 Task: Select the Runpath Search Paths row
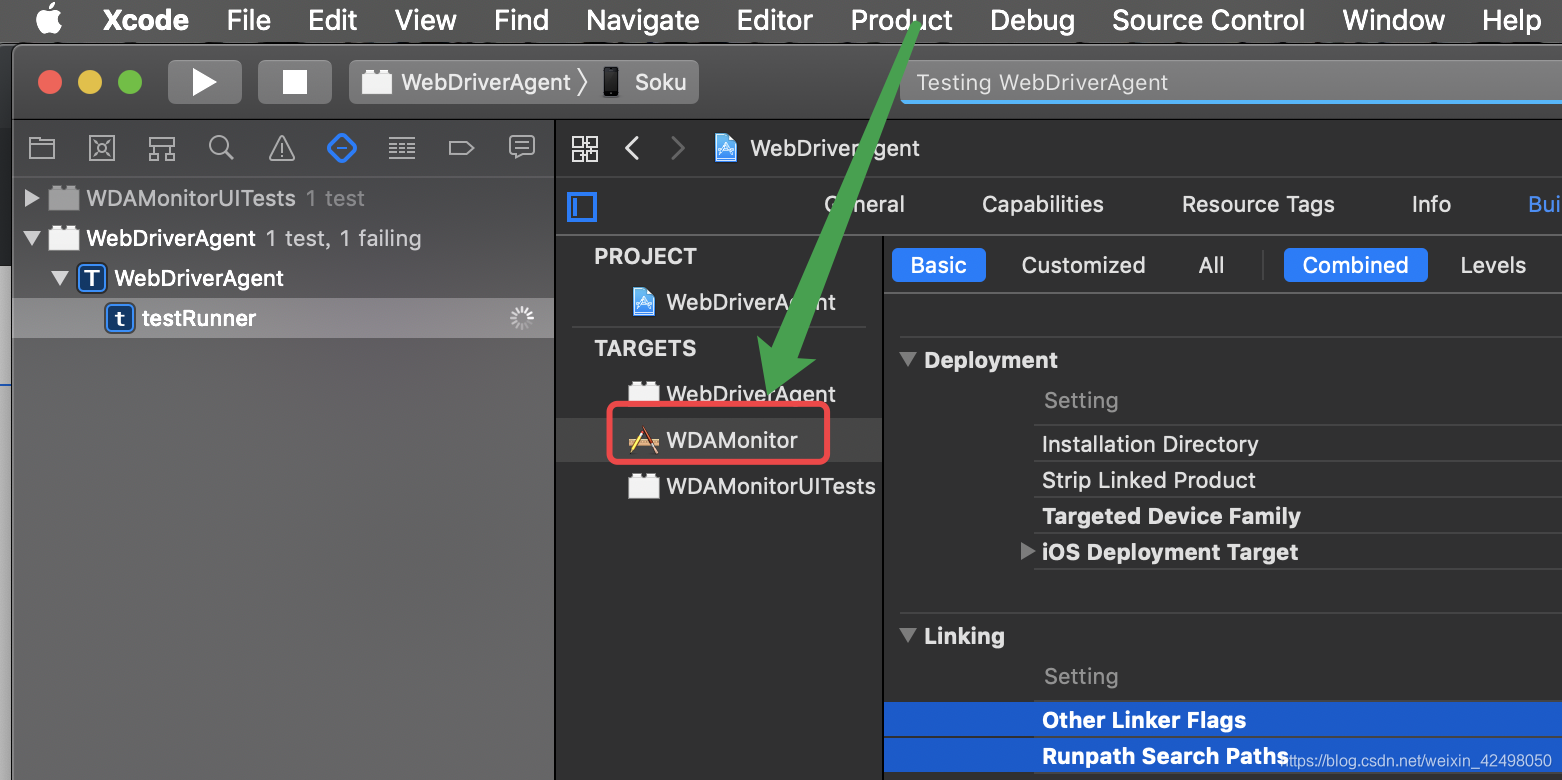click(x=1223, y=756)
